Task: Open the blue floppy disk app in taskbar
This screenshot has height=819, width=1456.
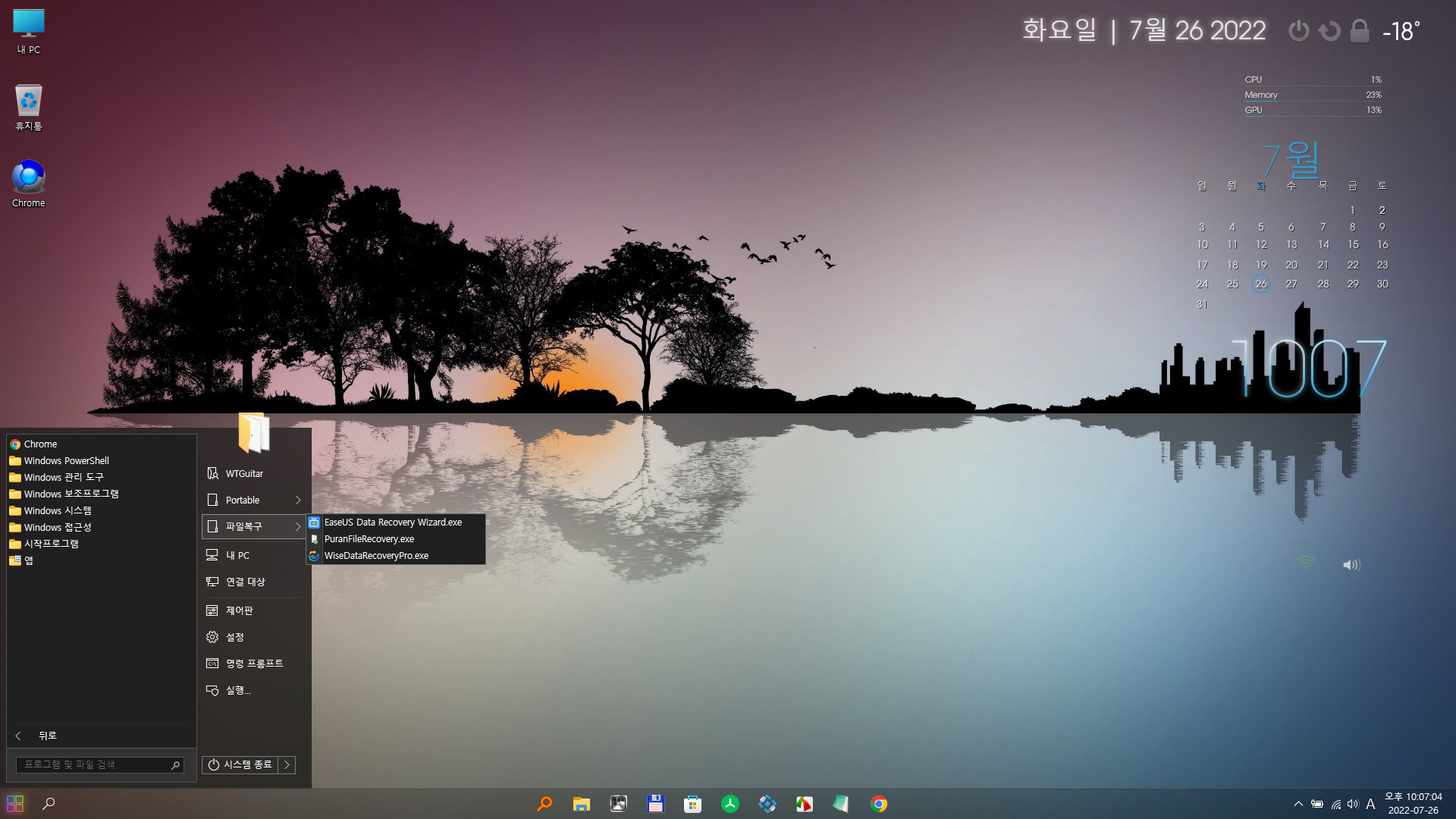Action: (x=655, y=804)
